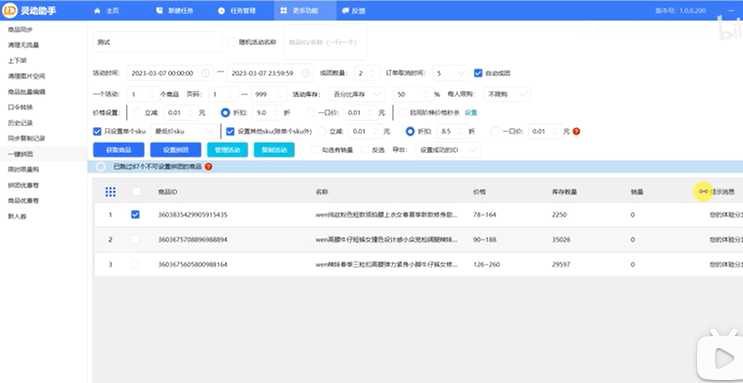Image resolution: width=743 pixels, height=383 pixels.
Task: Click the price cell 126~260
Action: click(x=486, y=264)
